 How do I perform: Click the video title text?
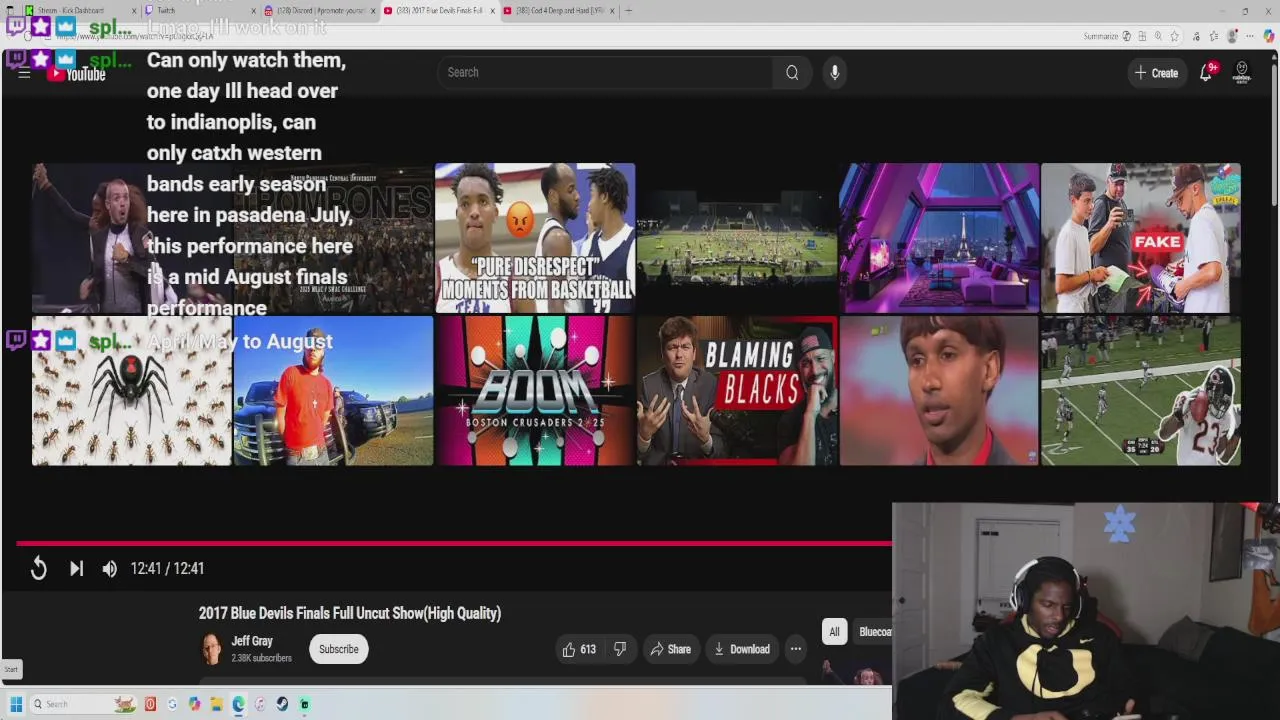pyautogui.click(x=350, y=613)
